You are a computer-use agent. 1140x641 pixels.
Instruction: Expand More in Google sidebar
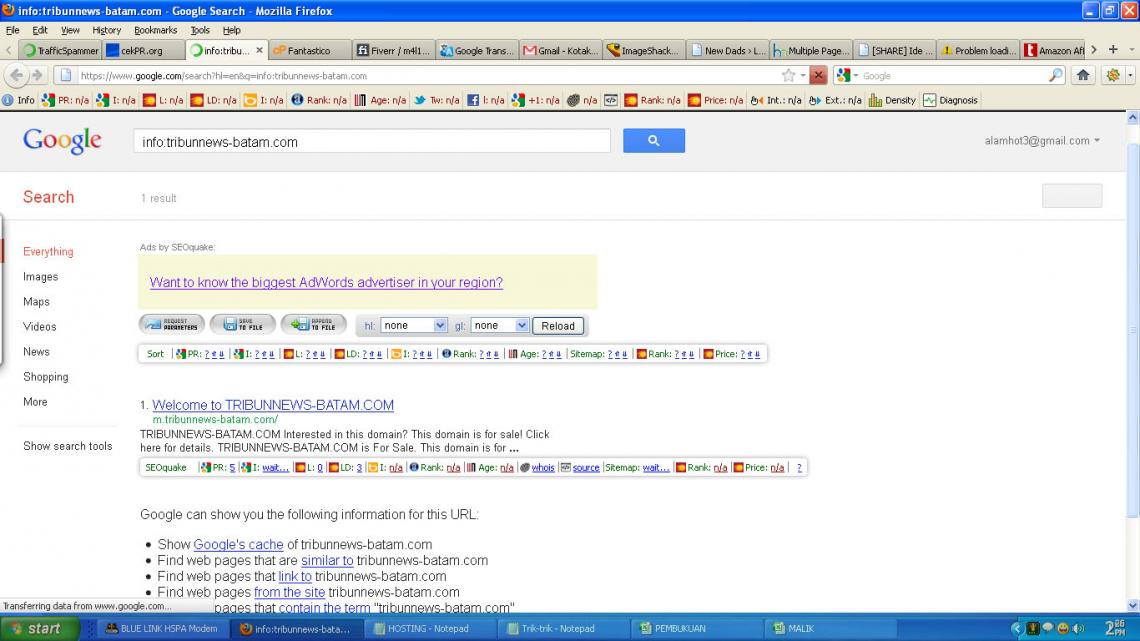pos(35,401)
